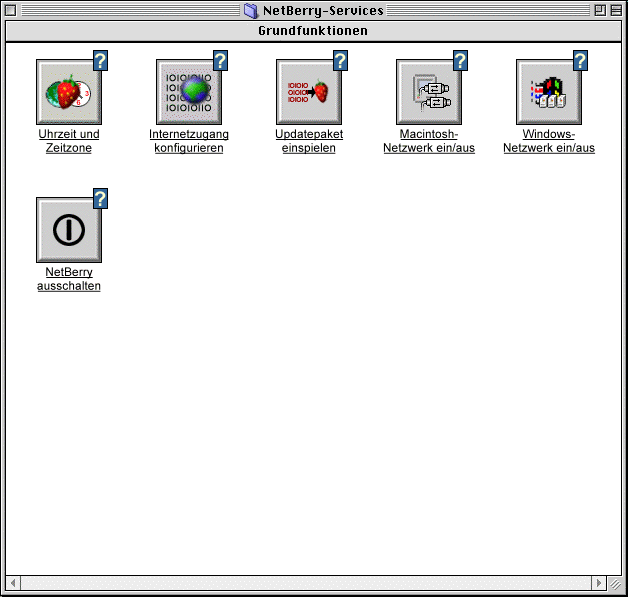
Task: Open help badge for Macintosh-Netzwerk ein/aus
Action: [460, 60]
